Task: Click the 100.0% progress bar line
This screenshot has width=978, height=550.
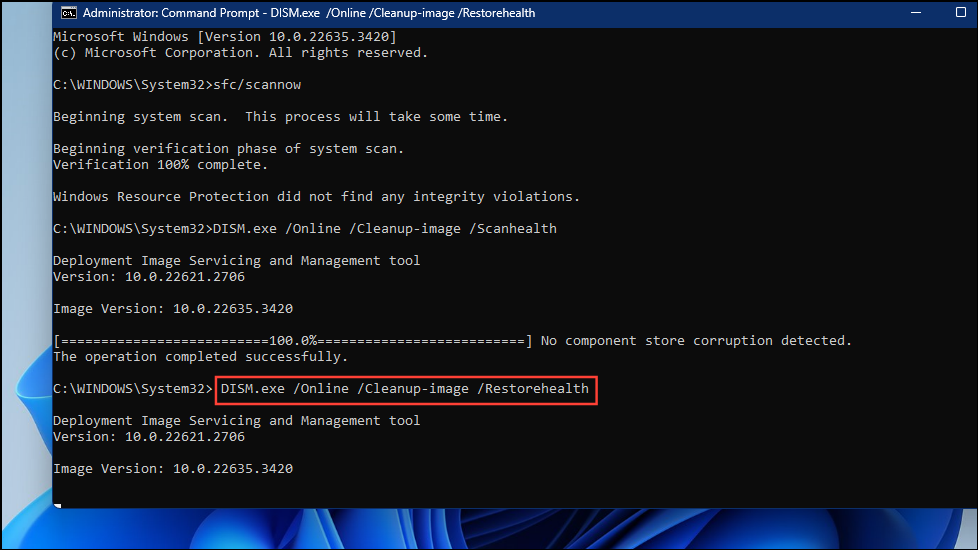Action: click(x=292, y=340)
